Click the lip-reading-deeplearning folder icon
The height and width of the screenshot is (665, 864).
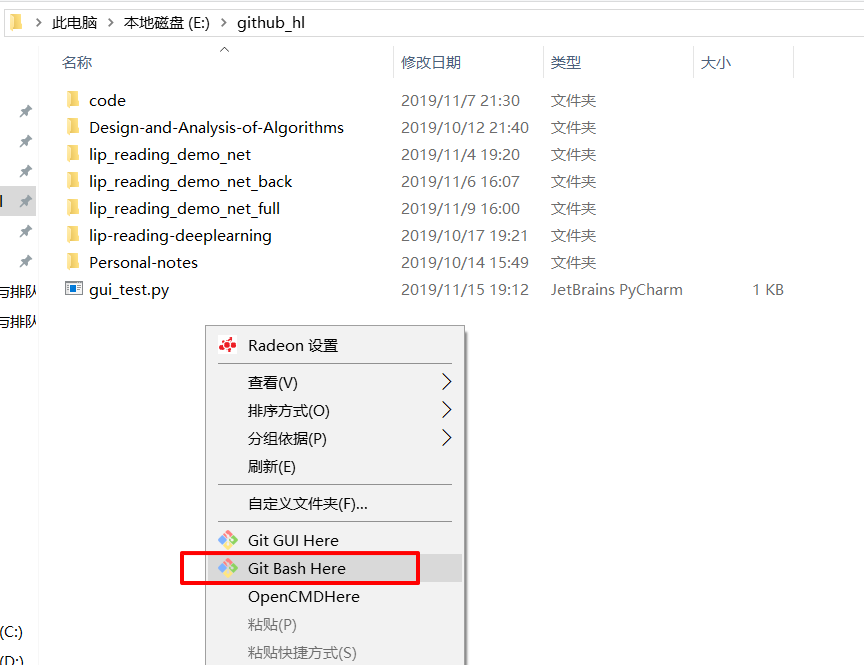pyautogui.click(x=73, y=235)
